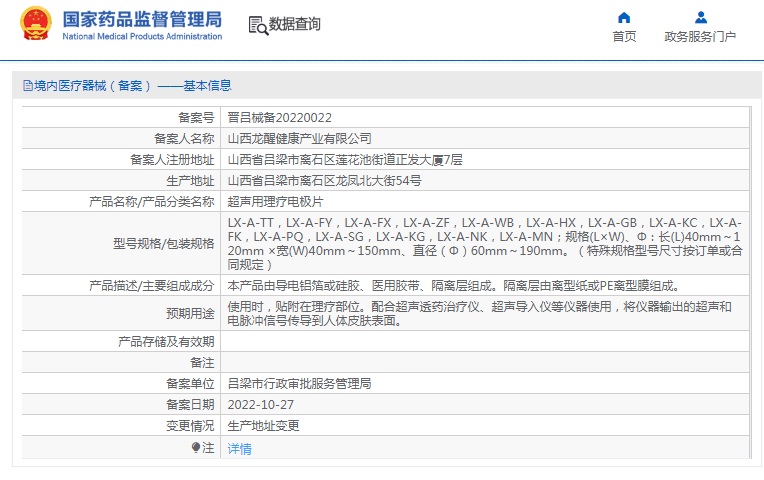764x480 pixels.
Task: Click the National Medical Products Administration text
Action: [142, 36]
